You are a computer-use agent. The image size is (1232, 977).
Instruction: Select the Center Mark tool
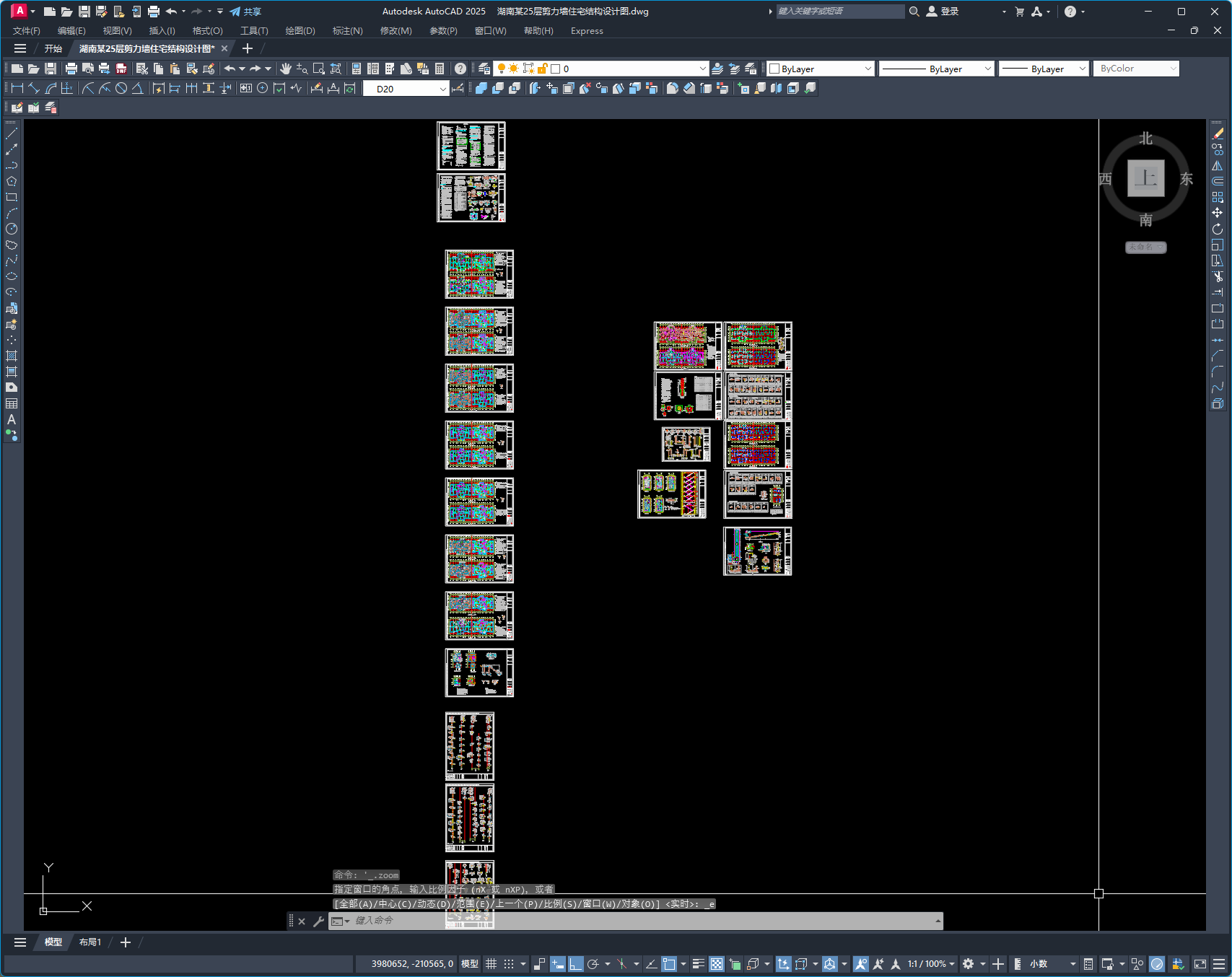click(263, 88)
